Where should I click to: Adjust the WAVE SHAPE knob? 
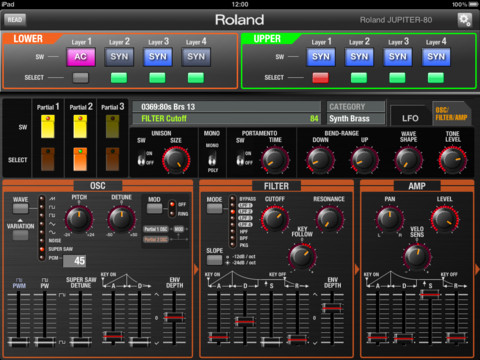coord(409,160)
